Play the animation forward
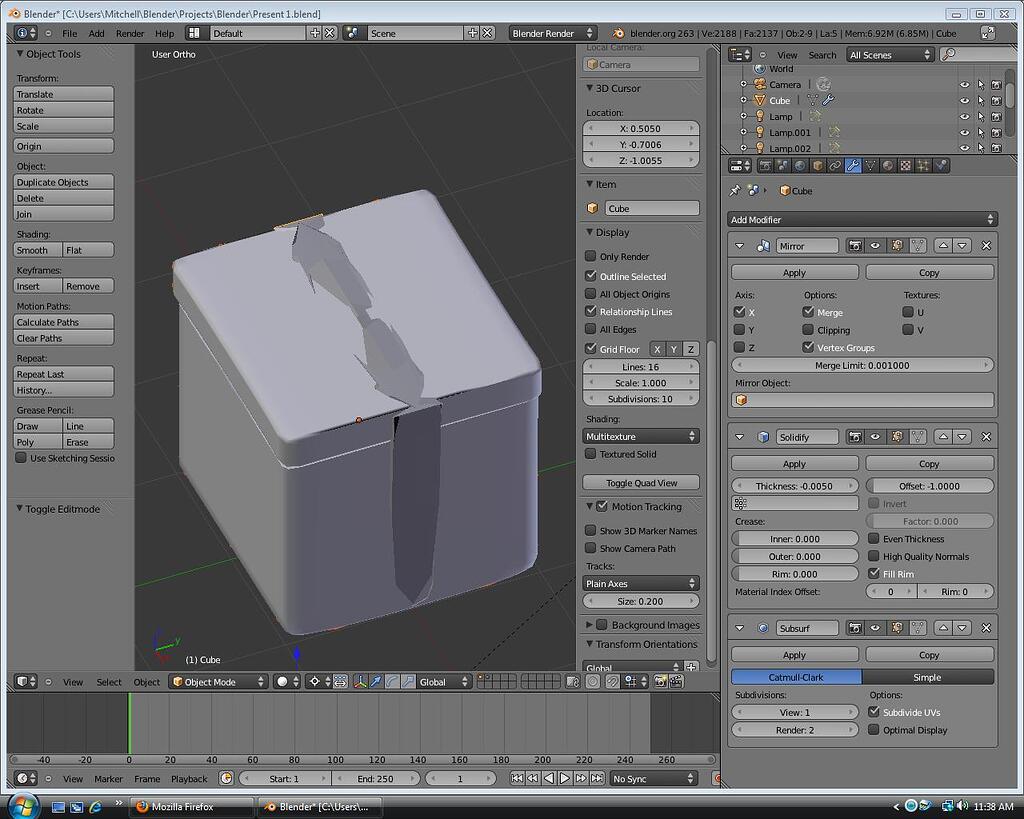1024x819 pixels. click(565, 779)
